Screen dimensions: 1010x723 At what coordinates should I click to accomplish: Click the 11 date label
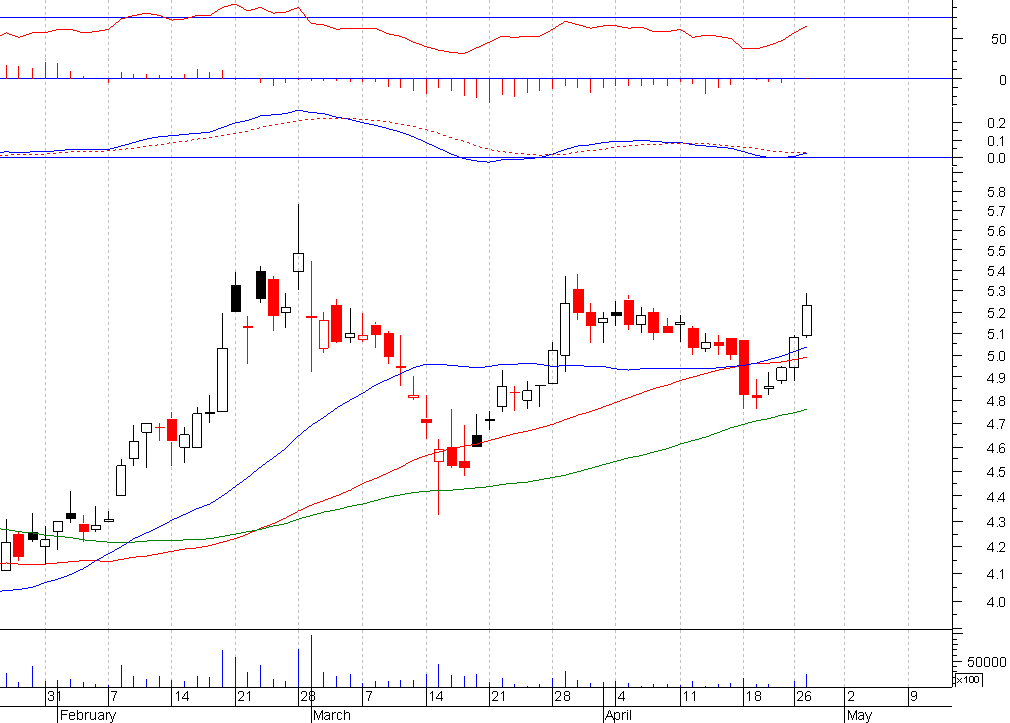pyautogui.click(x=690, y=697)
